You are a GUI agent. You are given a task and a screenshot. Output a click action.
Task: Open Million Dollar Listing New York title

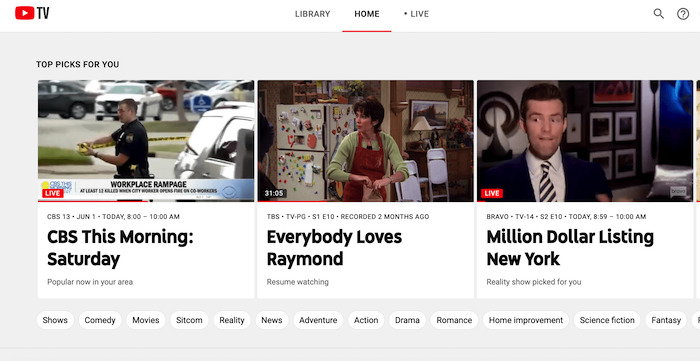570,248
